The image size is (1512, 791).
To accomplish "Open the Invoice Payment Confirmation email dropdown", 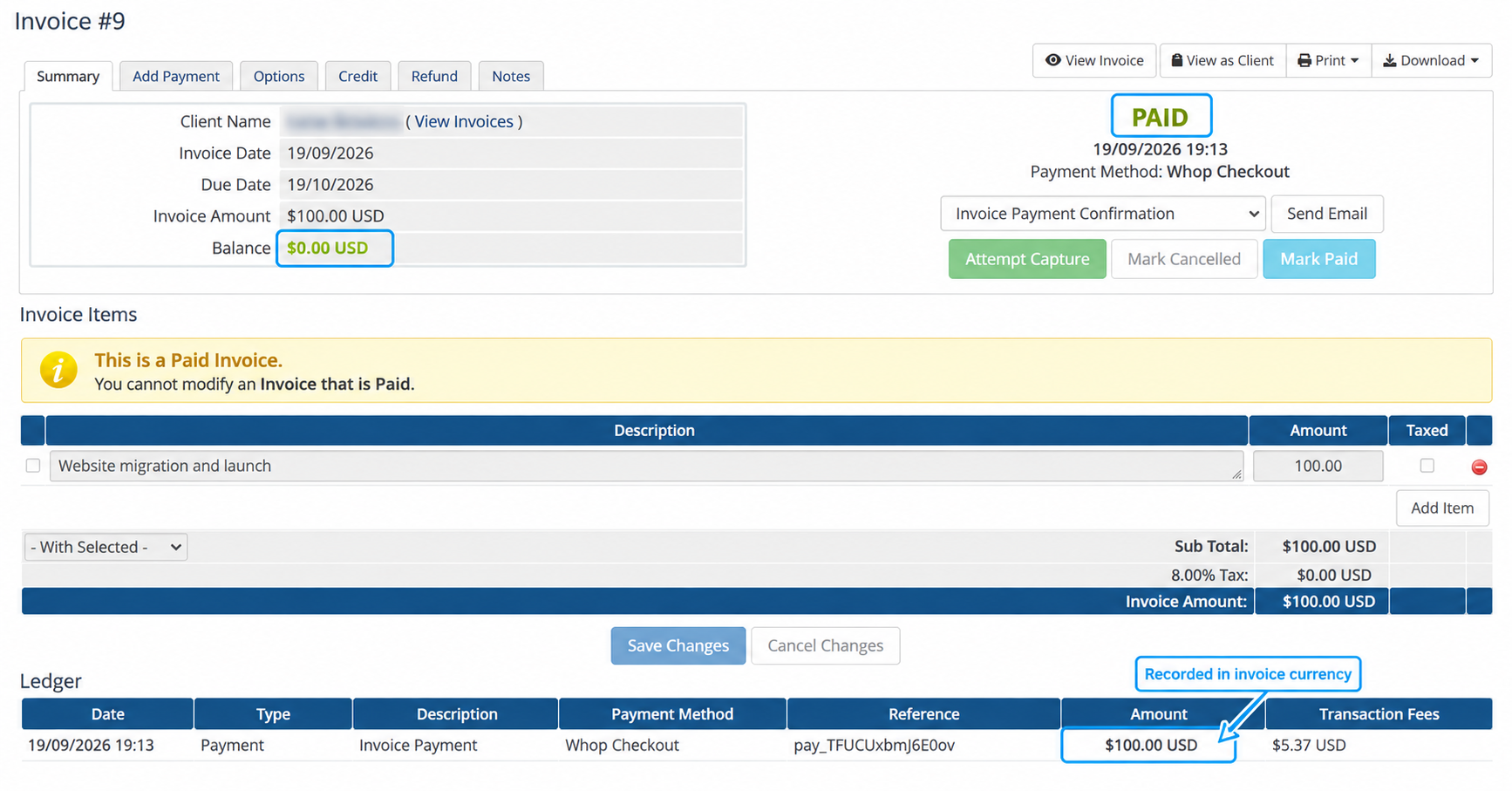I will [1102, 214].
